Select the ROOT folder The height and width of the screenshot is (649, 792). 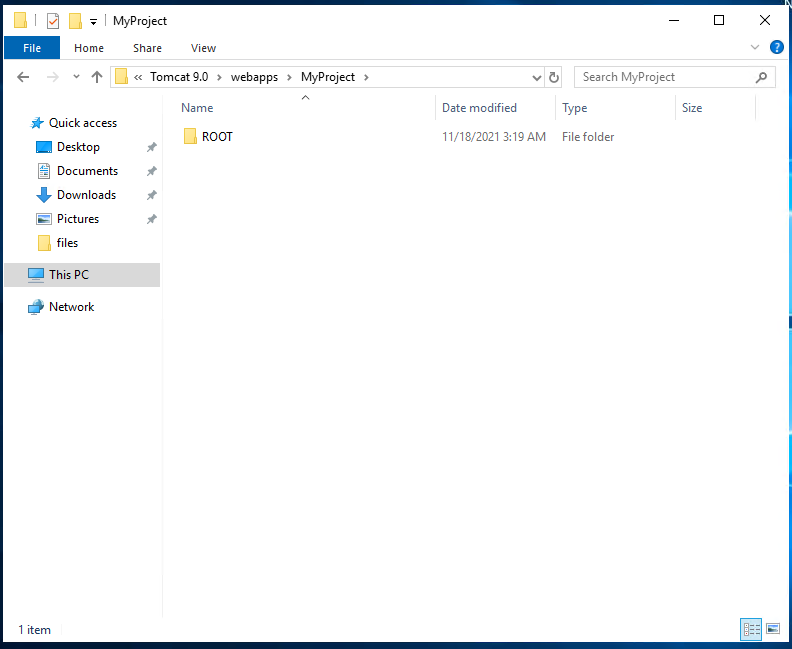coord(217,136)
